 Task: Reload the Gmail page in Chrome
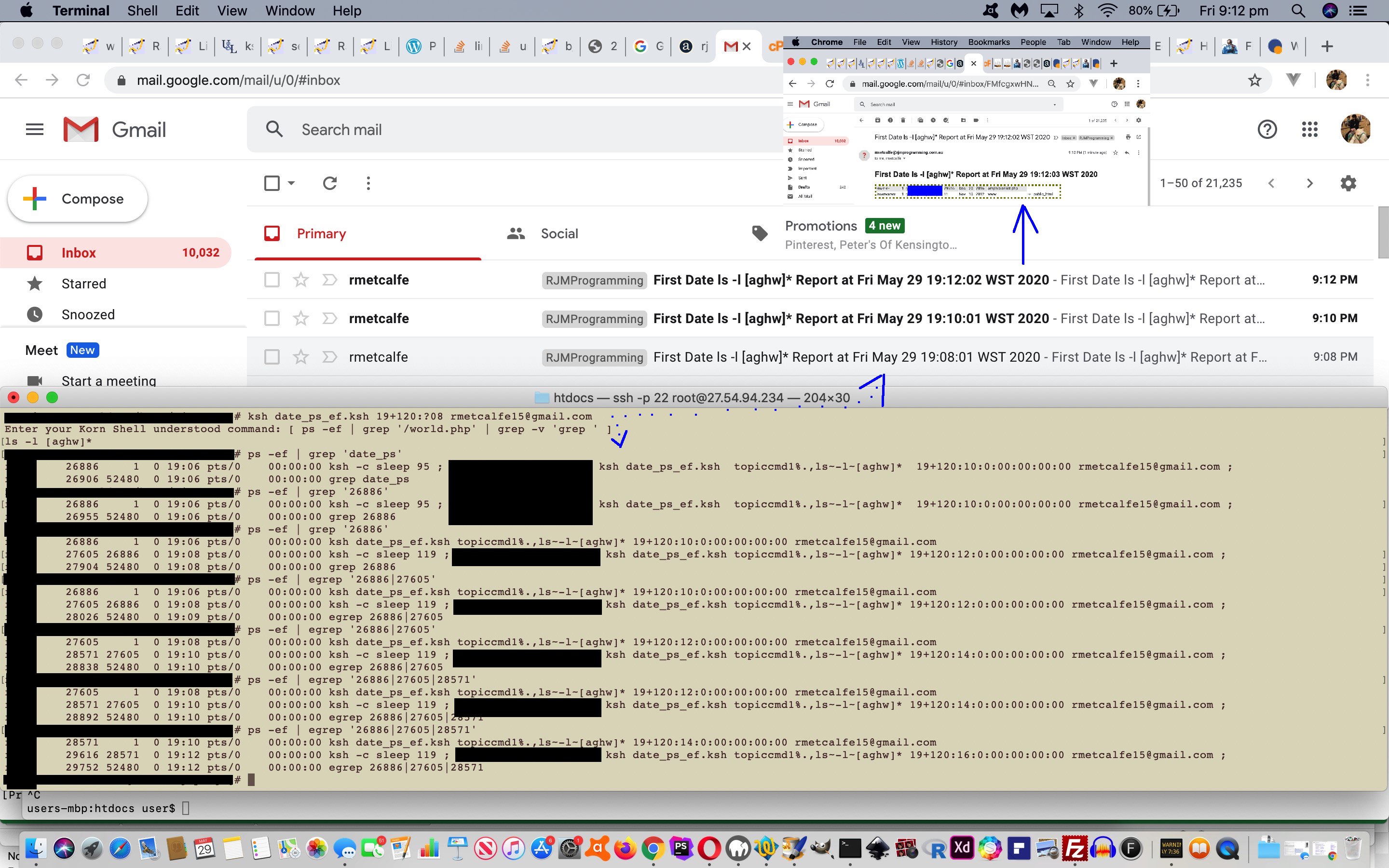[83, 80]
